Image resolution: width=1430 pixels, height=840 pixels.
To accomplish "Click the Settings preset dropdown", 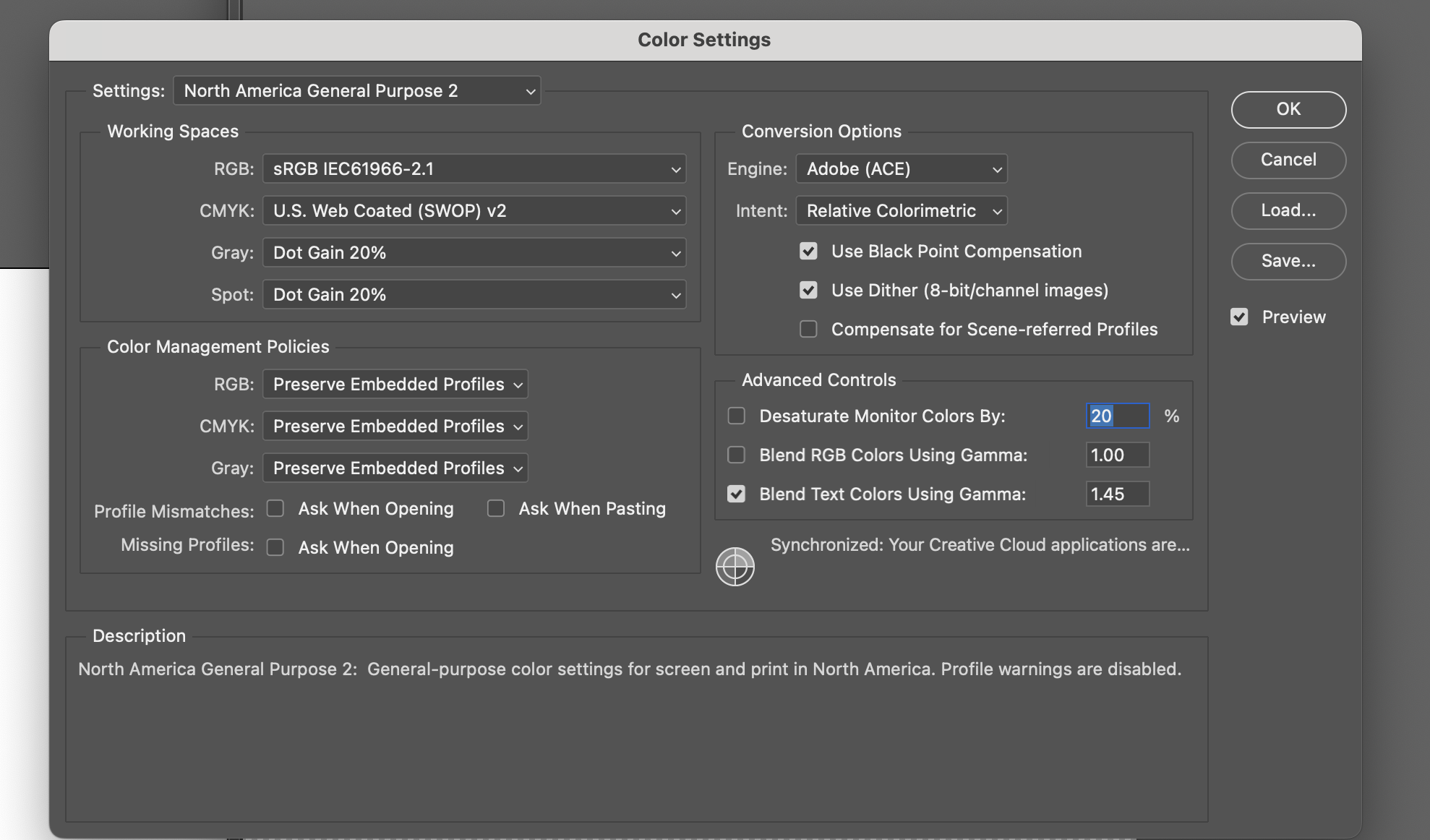I will pos(356,89).
